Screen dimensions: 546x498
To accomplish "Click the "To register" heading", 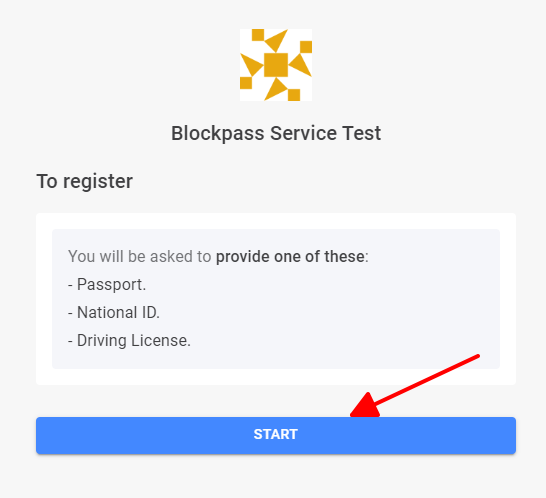I will [x=85, y=181].
